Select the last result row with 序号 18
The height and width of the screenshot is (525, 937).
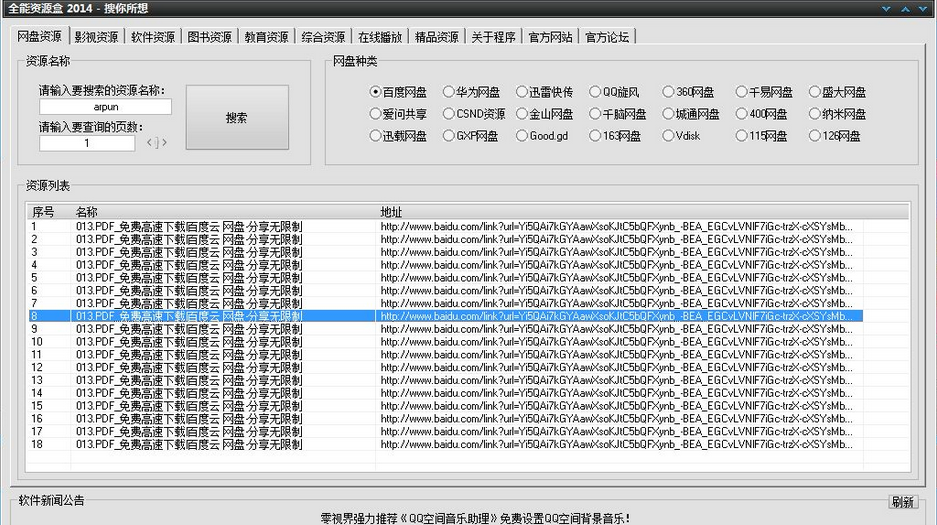(x=446, y=444)
